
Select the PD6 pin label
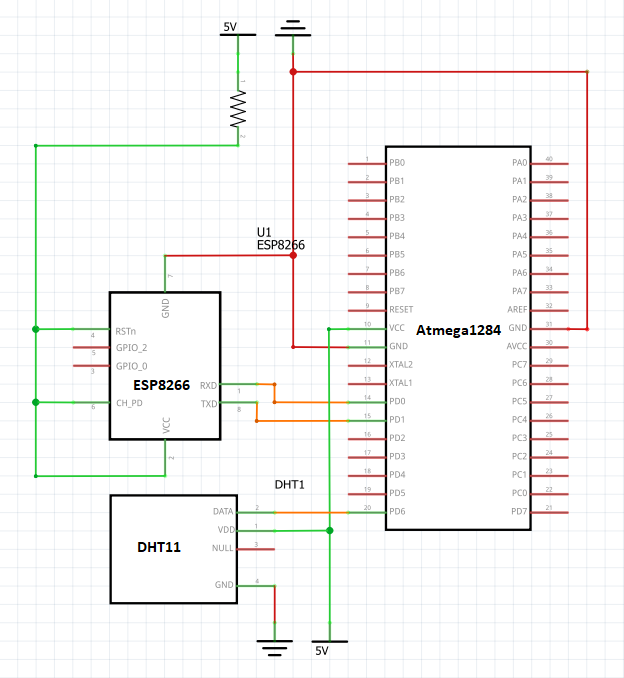pos(397,512)
